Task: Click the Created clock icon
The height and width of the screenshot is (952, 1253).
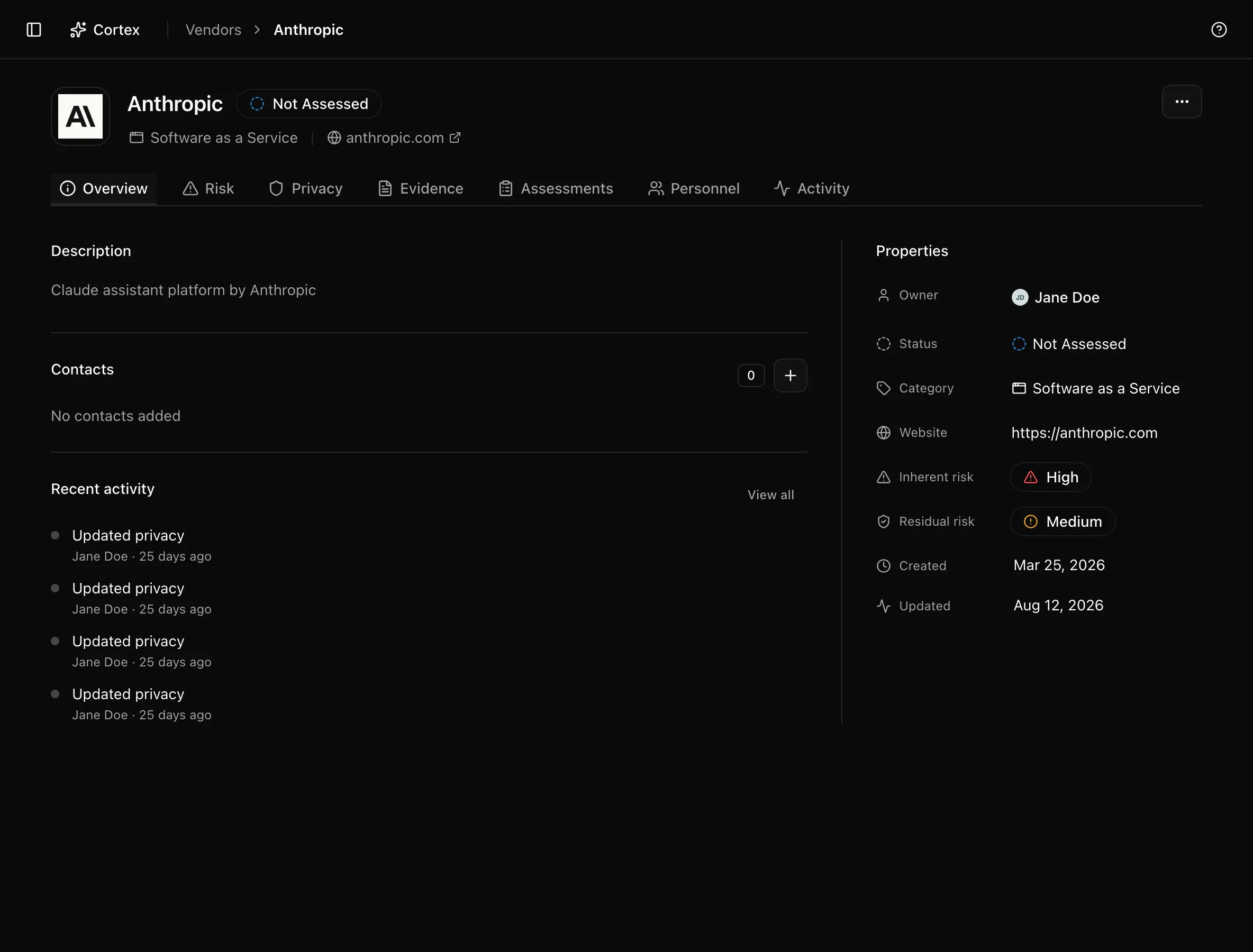Action: pyautogui.click(x=883, y=566)
